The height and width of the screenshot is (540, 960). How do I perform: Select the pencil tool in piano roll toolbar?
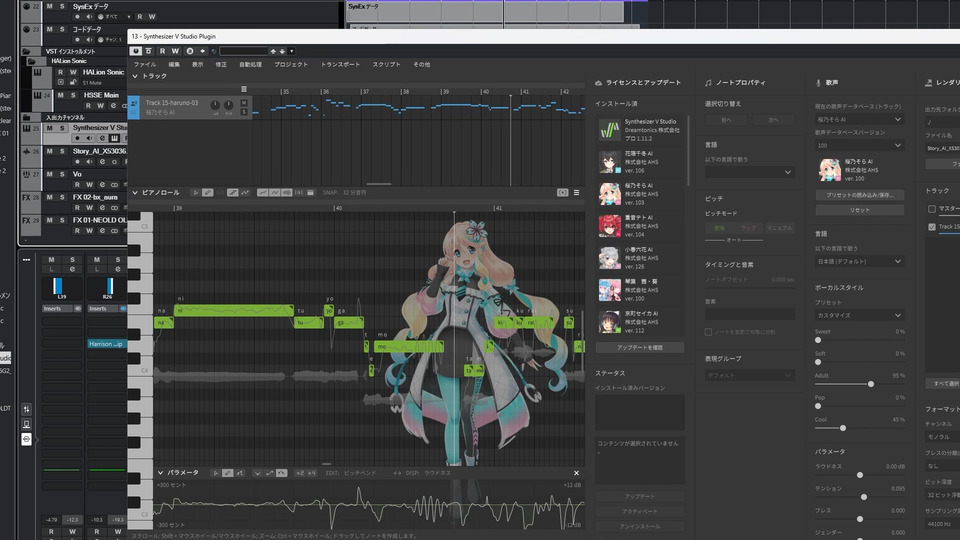point(208,193)
